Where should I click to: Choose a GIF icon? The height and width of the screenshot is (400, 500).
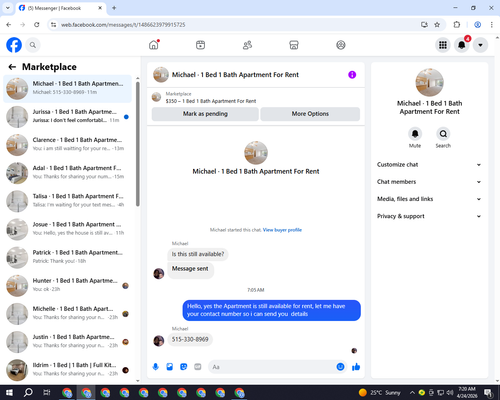click(x=198, y=367)
